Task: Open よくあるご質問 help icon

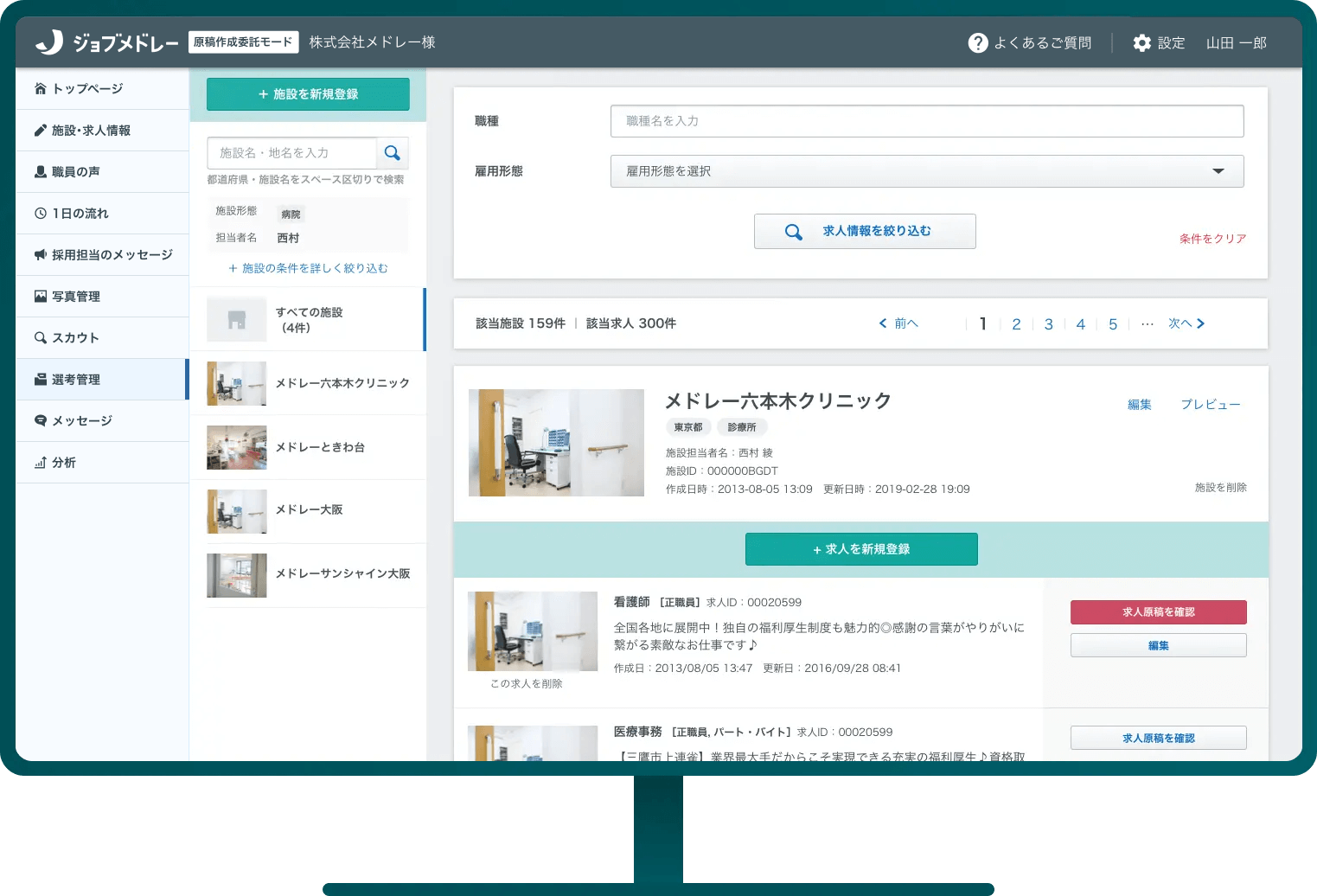Action: (978, 42)
